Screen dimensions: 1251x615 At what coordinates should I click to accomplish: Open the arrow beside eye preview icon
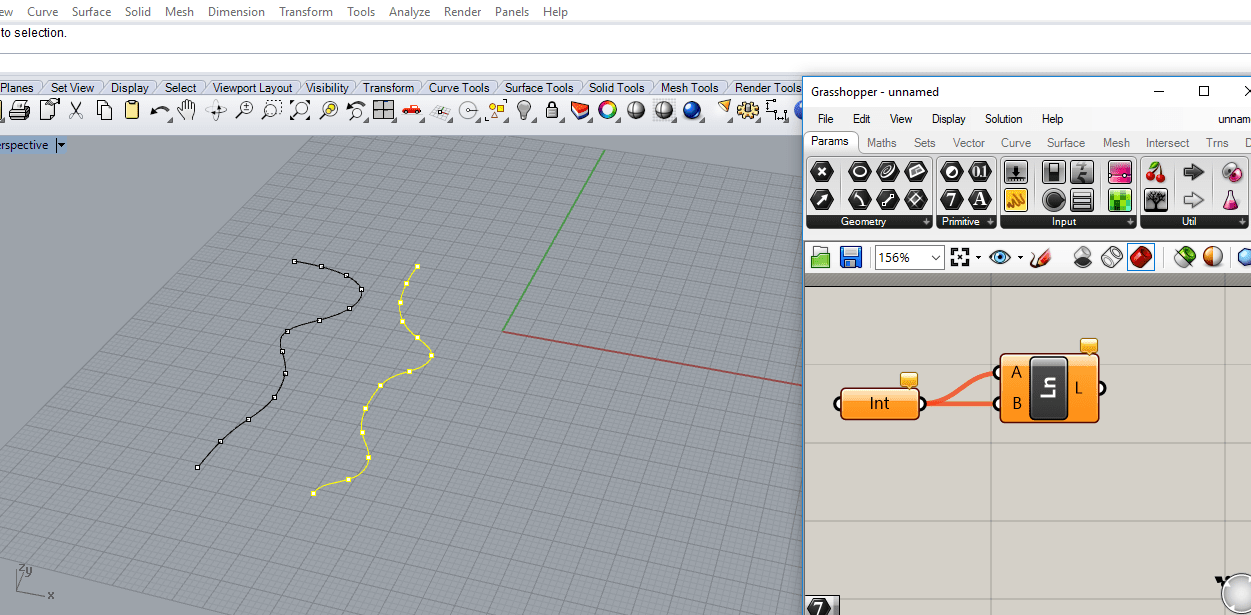click(x=1020, y=257)
